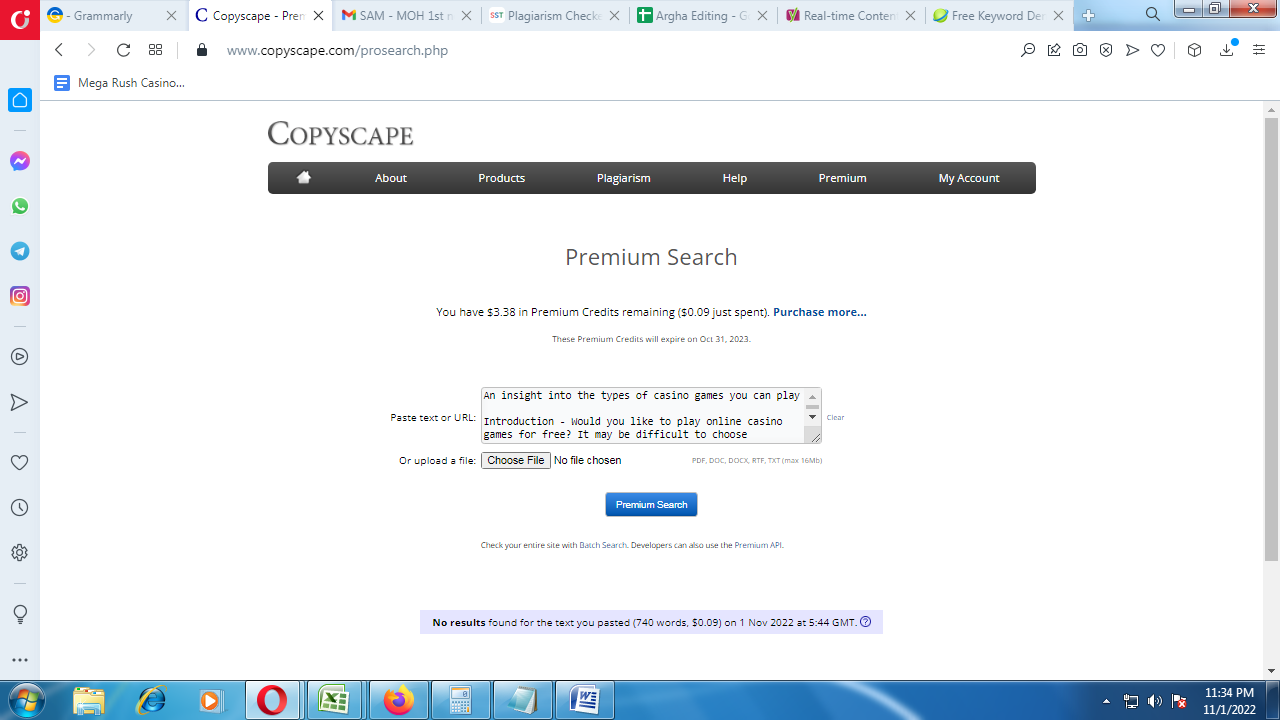Click the lightbulb icon in sidebar

(19, 614)
